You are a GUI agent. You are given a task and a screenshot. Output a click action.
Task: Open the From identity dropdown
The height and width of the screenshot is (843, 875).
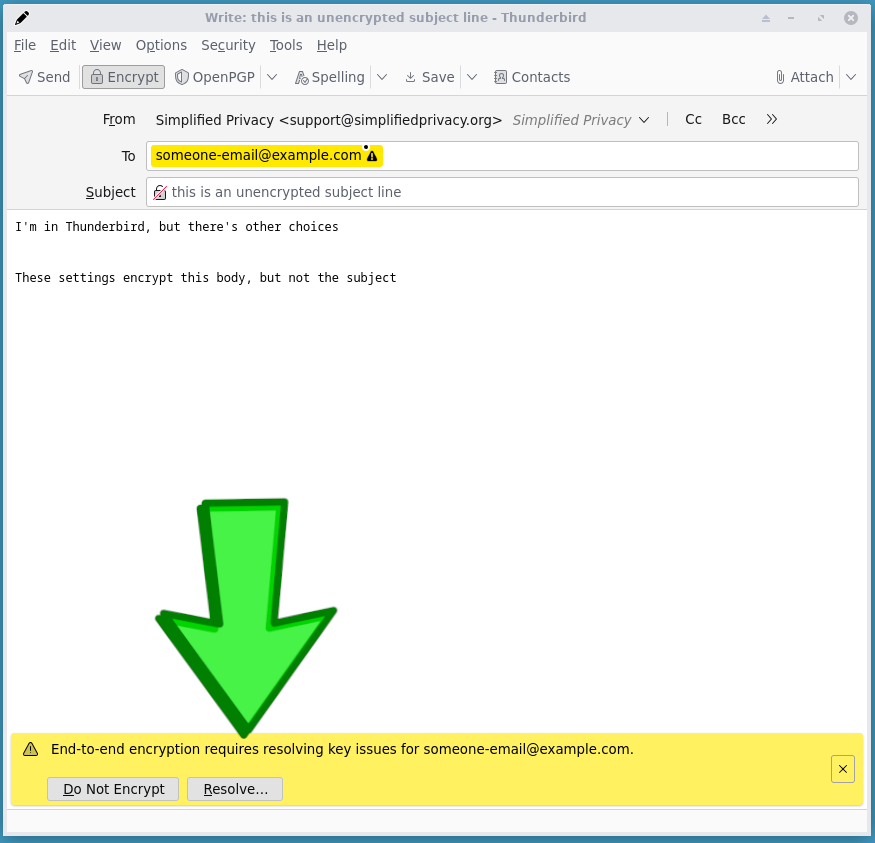643,120
